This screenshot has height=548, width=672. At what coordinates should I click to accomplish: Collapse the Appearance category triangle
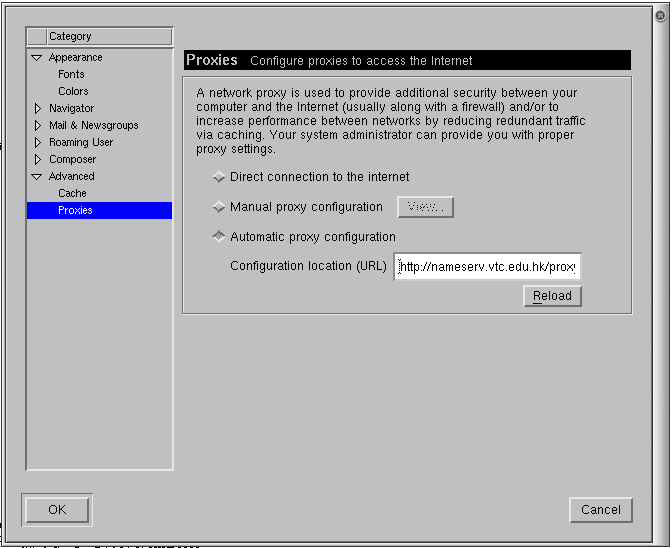coord(37,58)
